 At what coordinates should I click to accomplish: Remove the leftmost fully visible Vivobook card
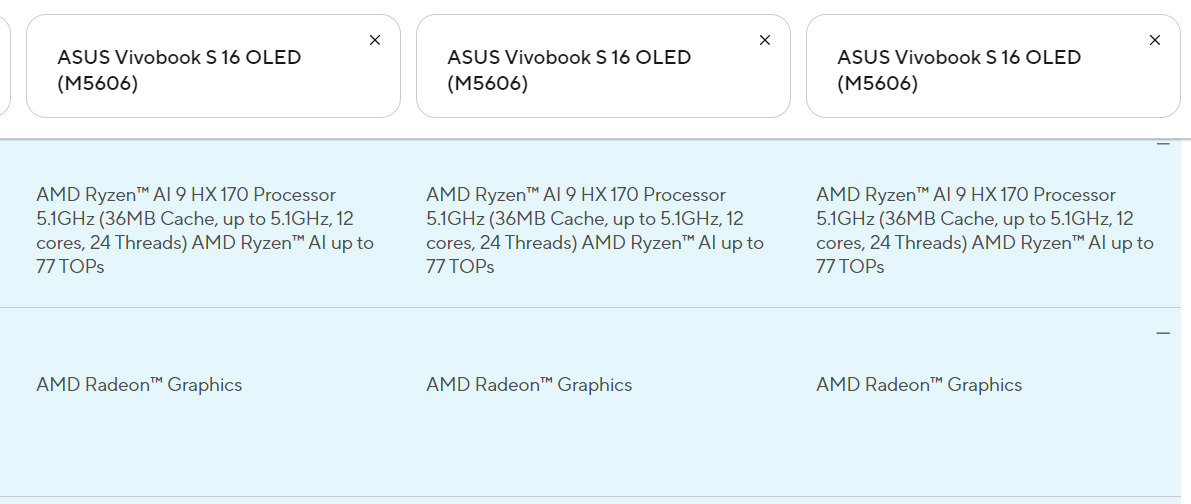click(x=375, y=40)
